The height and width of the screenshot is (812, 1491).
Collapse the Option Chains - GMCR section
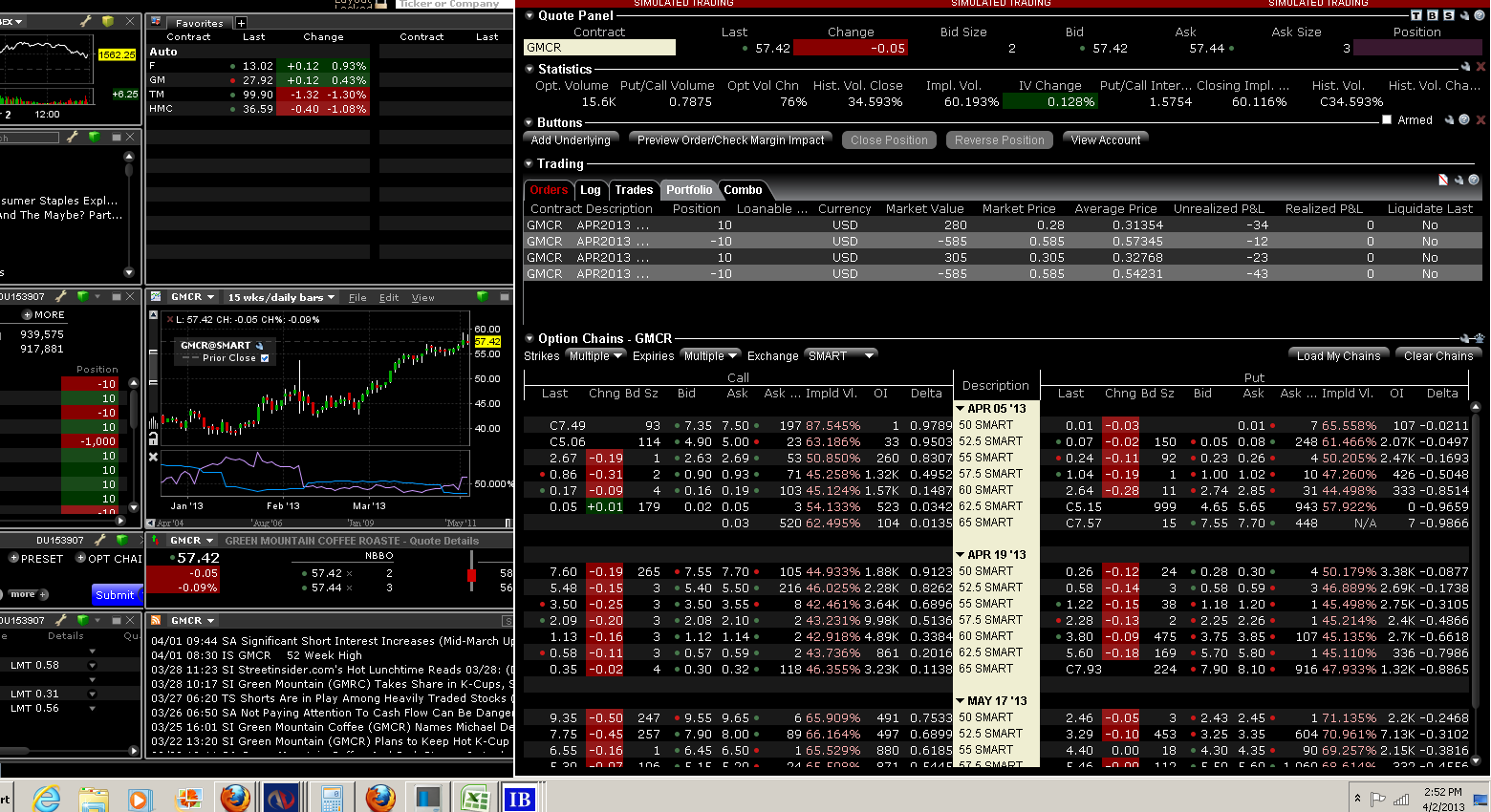(529, 338)
